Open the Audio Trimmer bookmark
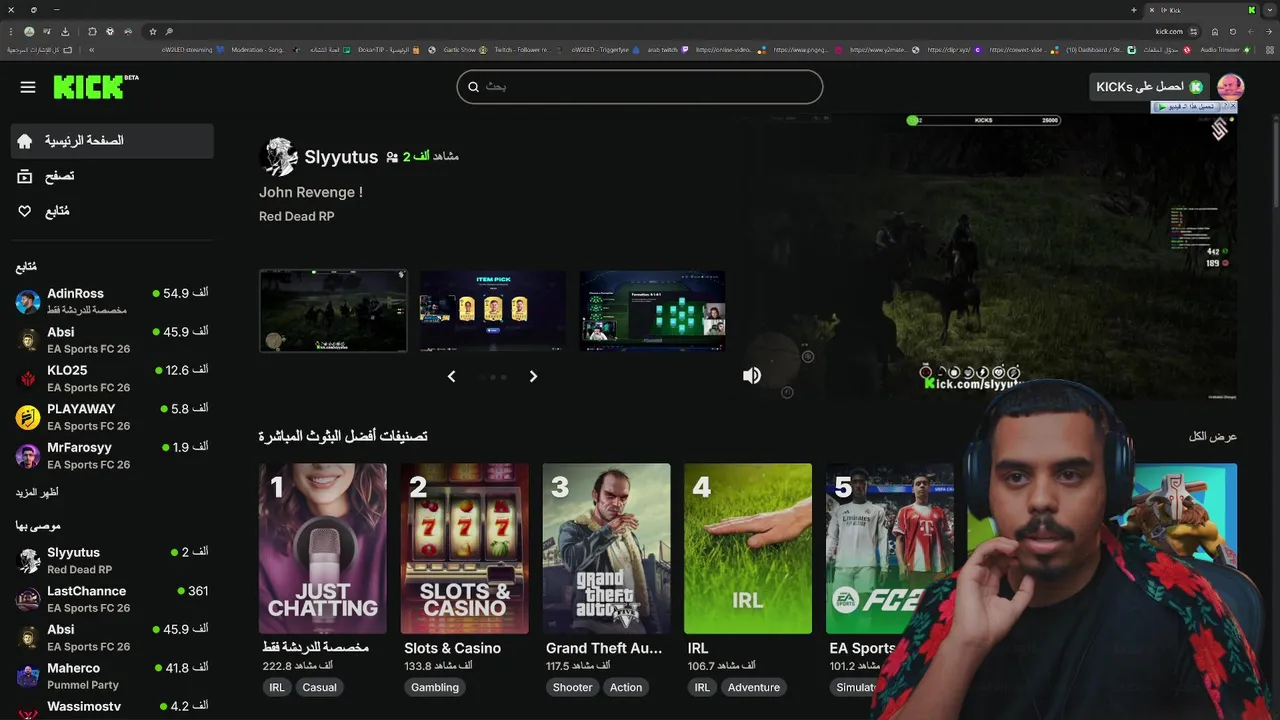The height and width of the screenshot is (720, 1280). [x=1225, y=50]
